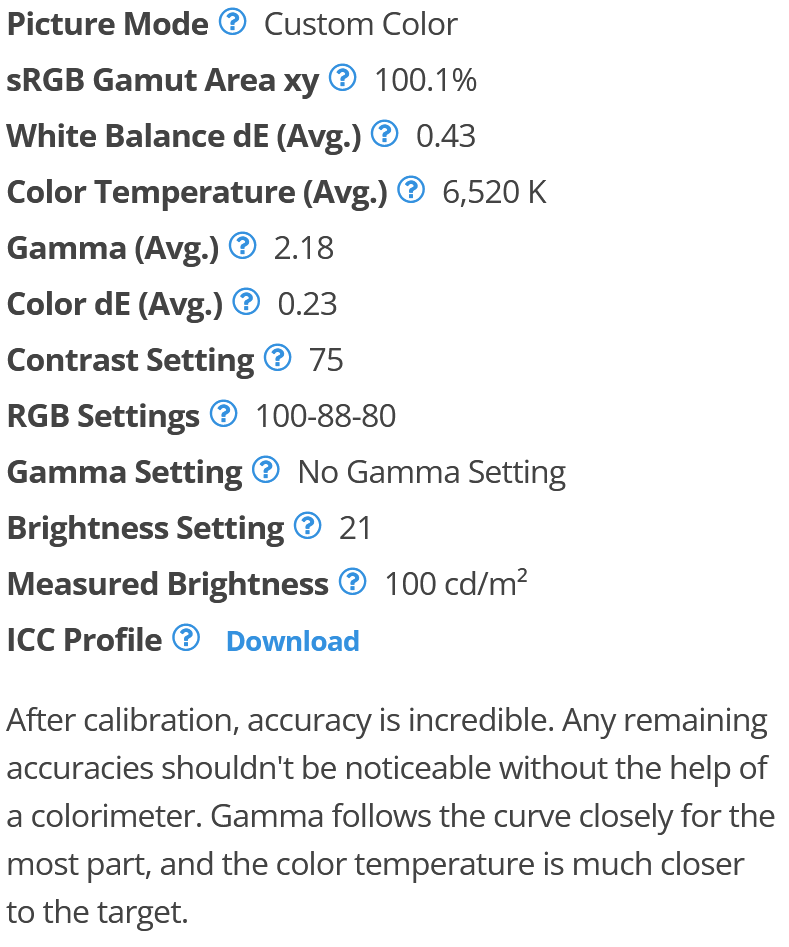Click the Measured Brightness help icon
Viewport: 789px width, 947px height.
coord(353,582)
